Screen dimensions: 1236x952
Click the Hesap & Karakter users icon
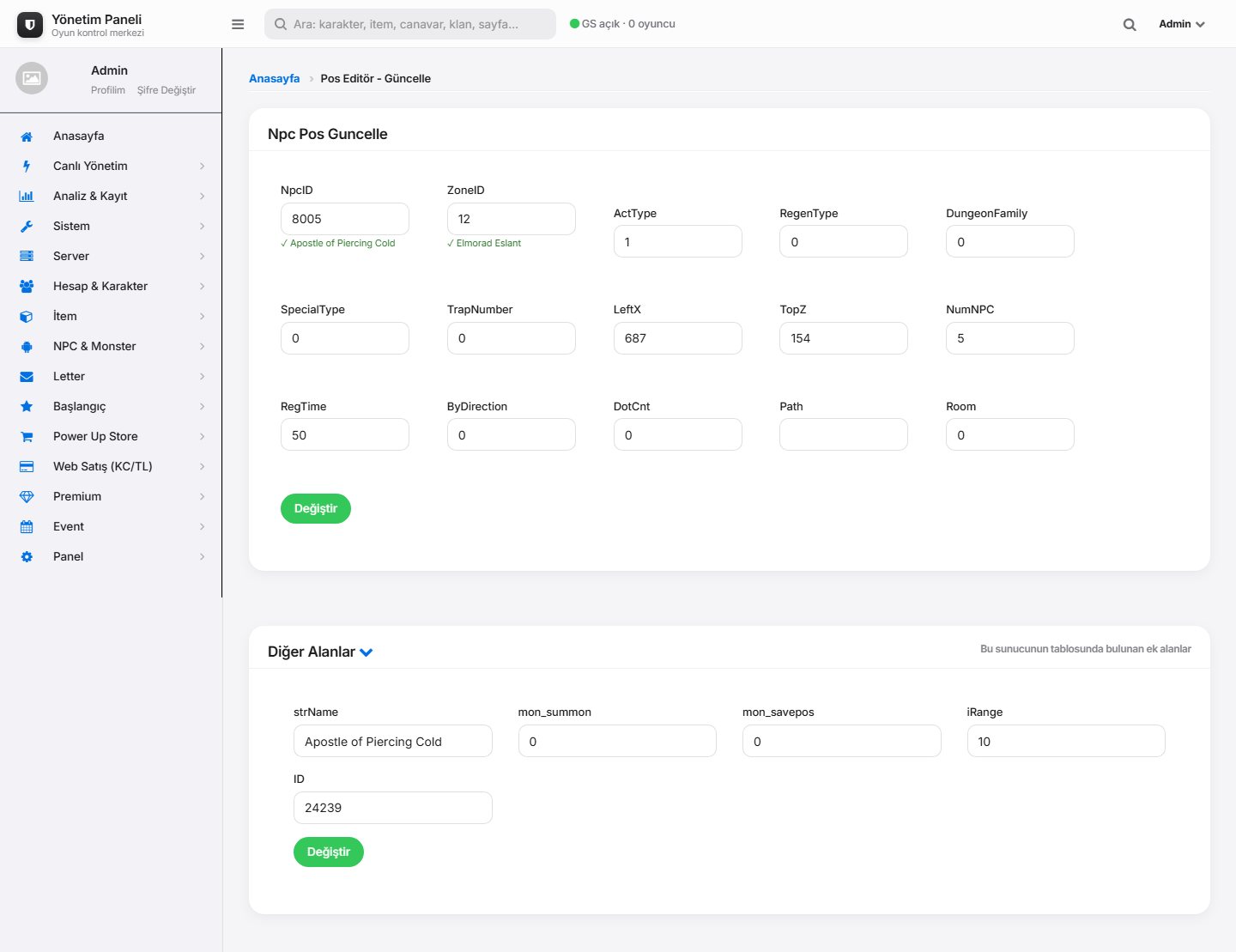27,287
